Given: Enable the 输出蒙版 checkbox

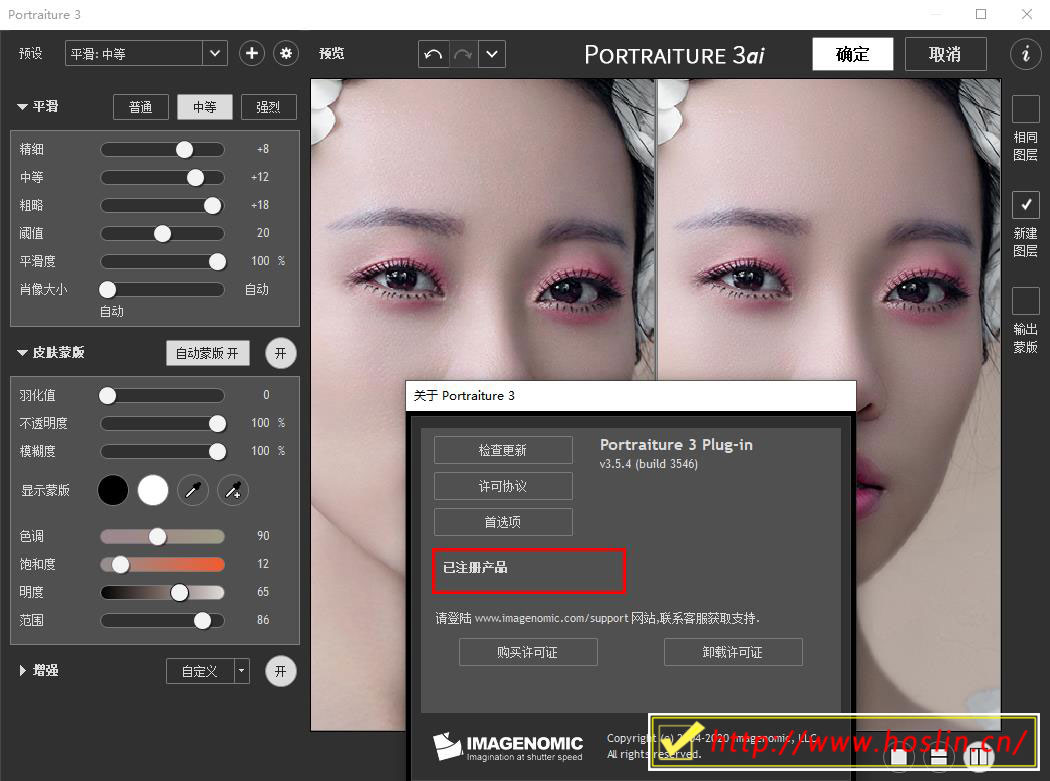Looking at the screenshot, I should point(1025,301).
